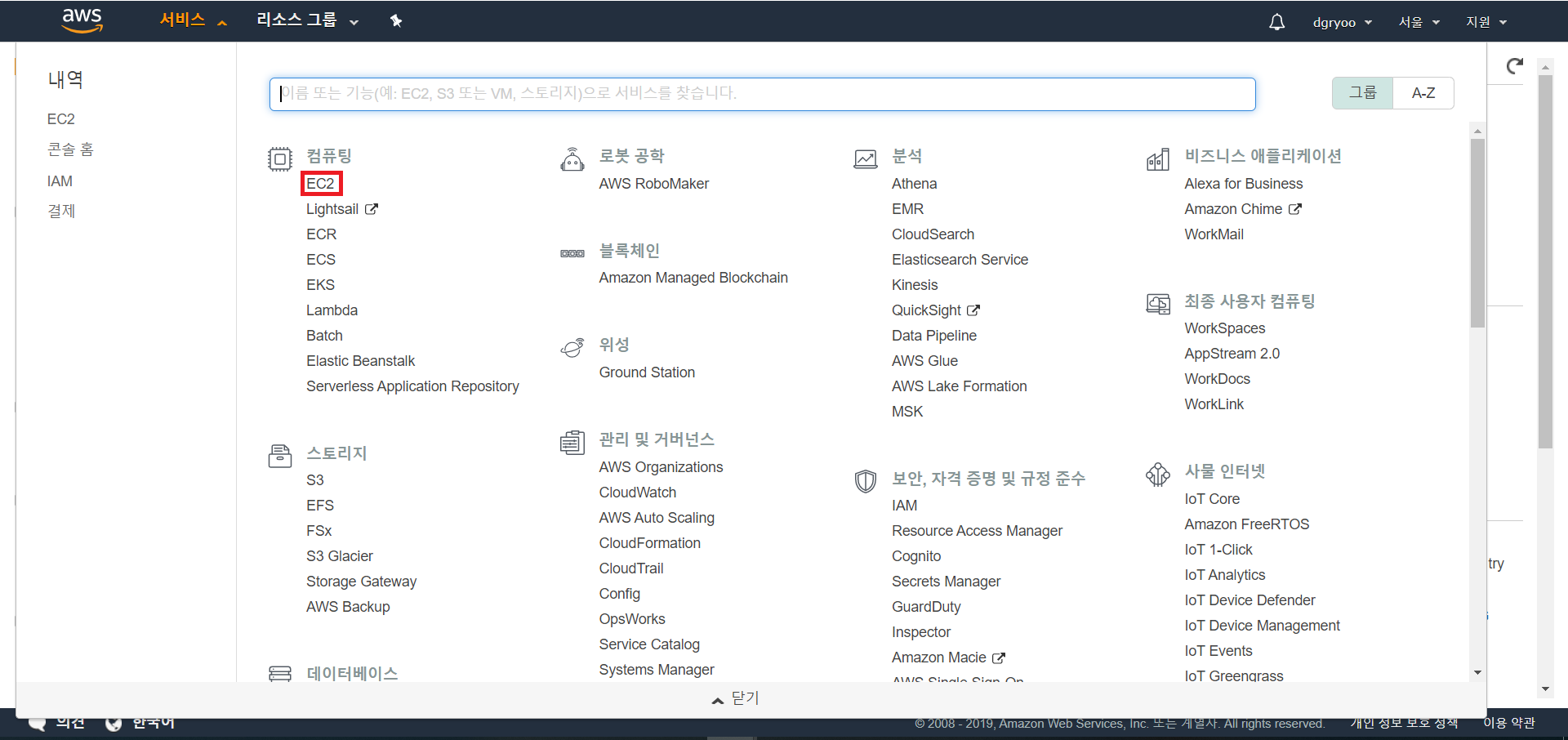Click the satellite (위성) planet icon

point(572,347)
